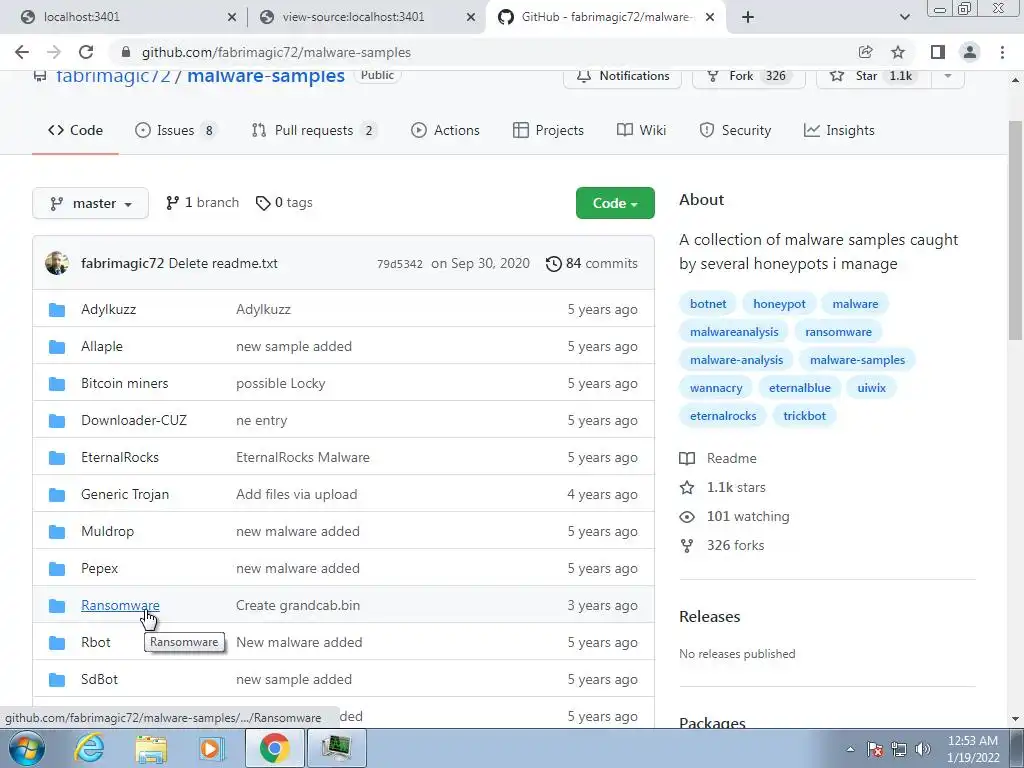Viewport: 1024px width, 768px height.
Task: Open the malware-samples repository name link
Action: [266, 76]
